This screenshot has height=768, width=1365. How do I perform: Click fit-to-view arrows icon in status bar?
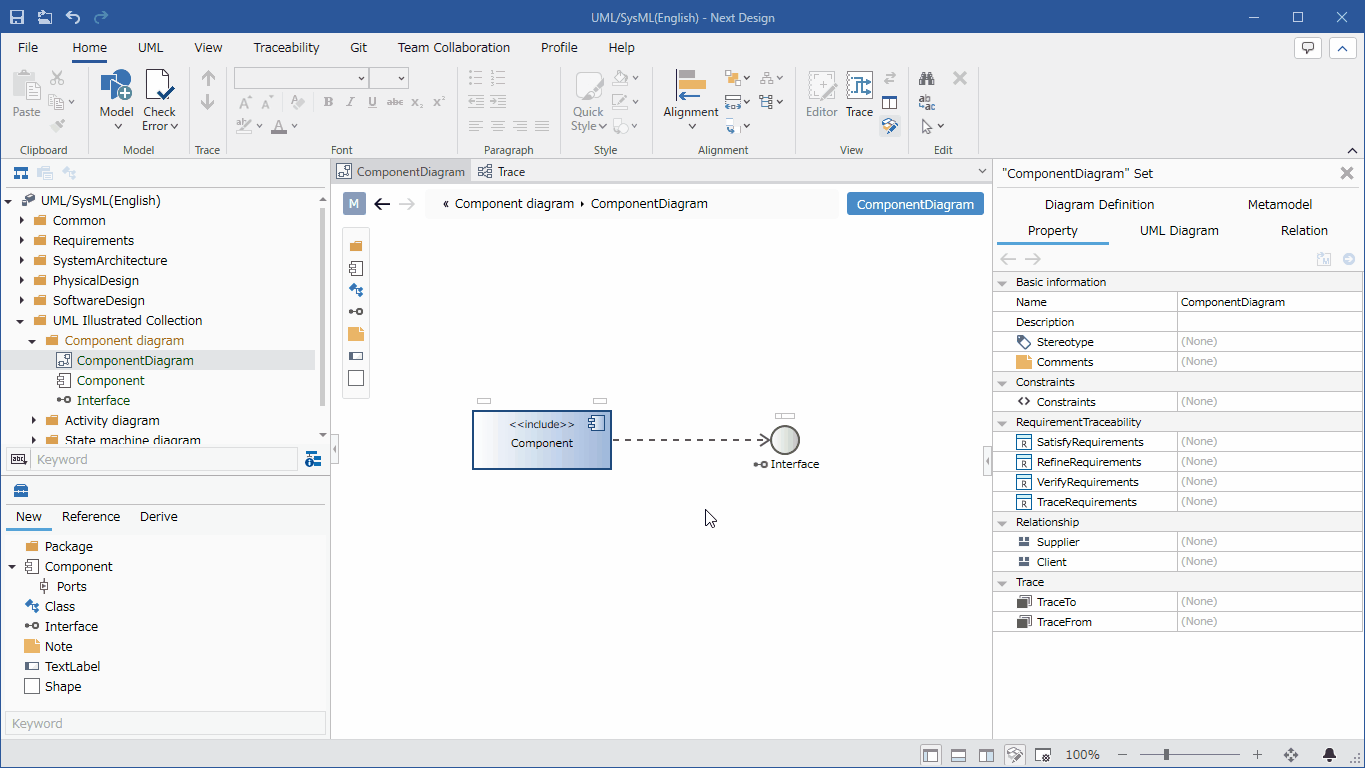pyautogui.click(x=1290, y=755)
